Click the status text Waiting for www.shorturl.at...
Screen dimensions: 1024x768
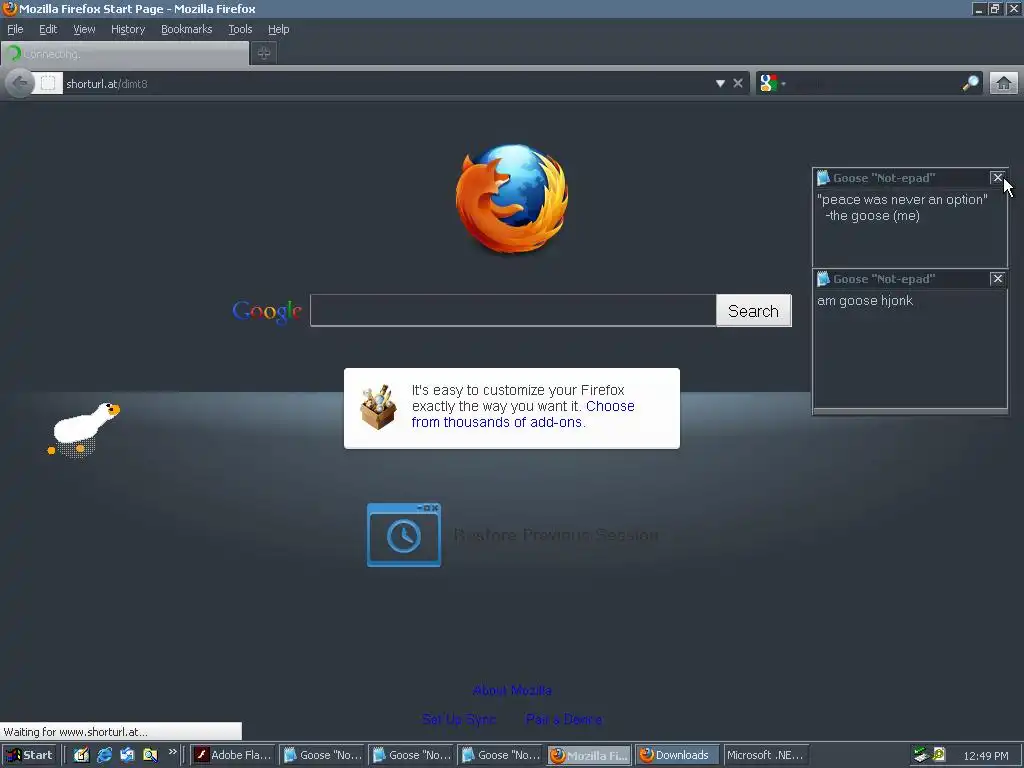tap(76, 731)
